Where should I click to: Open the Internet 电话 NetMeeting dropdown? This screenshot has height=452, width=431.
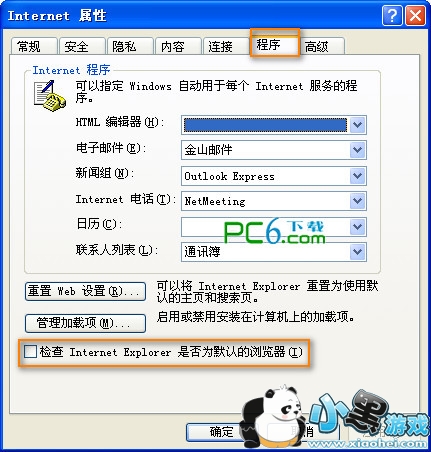pyautogui.click(x=274, y=201)
